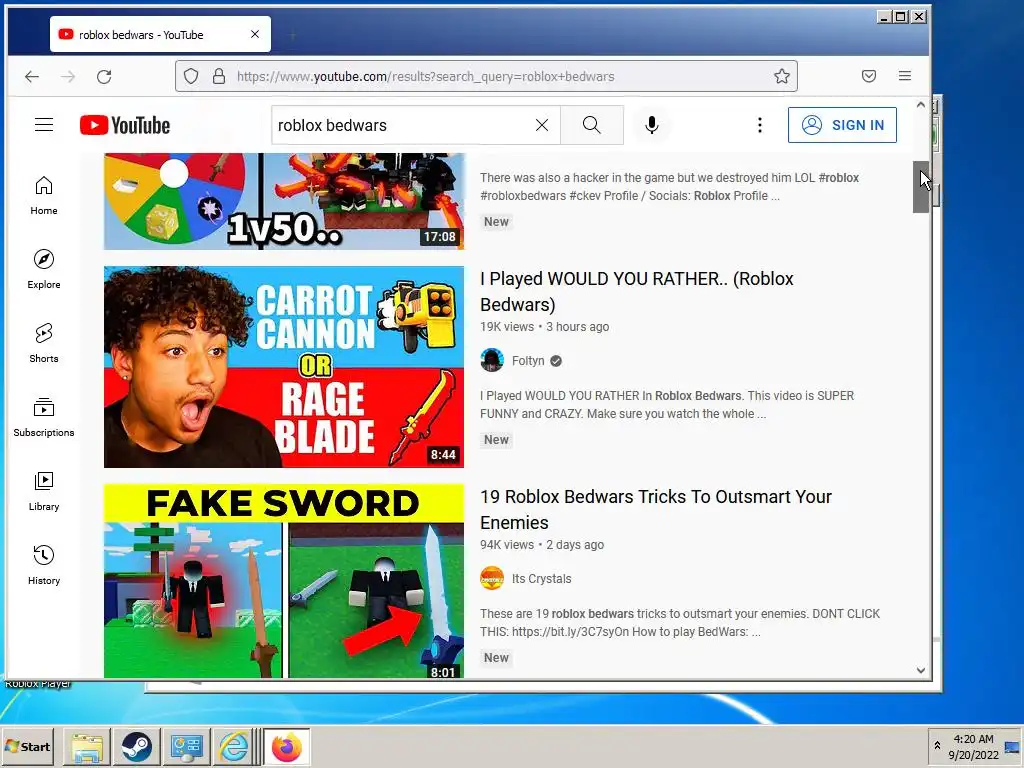The image size is (1024, 768).
Task: Click 94K views 2 days ago text
Action: (542, 545)
